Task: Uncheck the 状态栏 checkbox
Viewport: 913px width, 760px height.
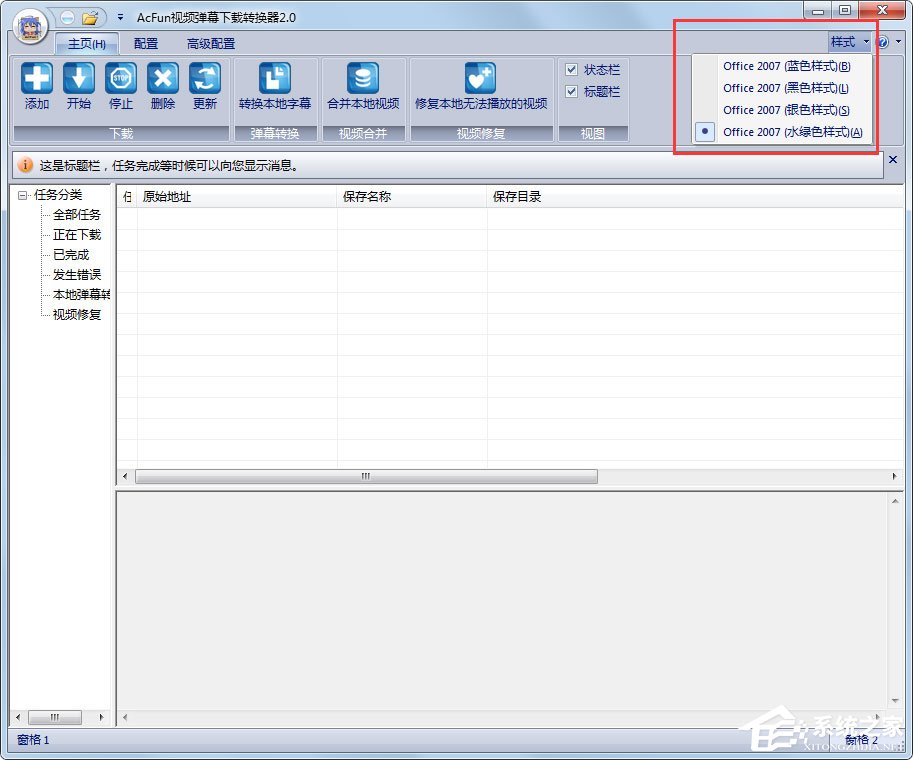Action: click(571, 70)
